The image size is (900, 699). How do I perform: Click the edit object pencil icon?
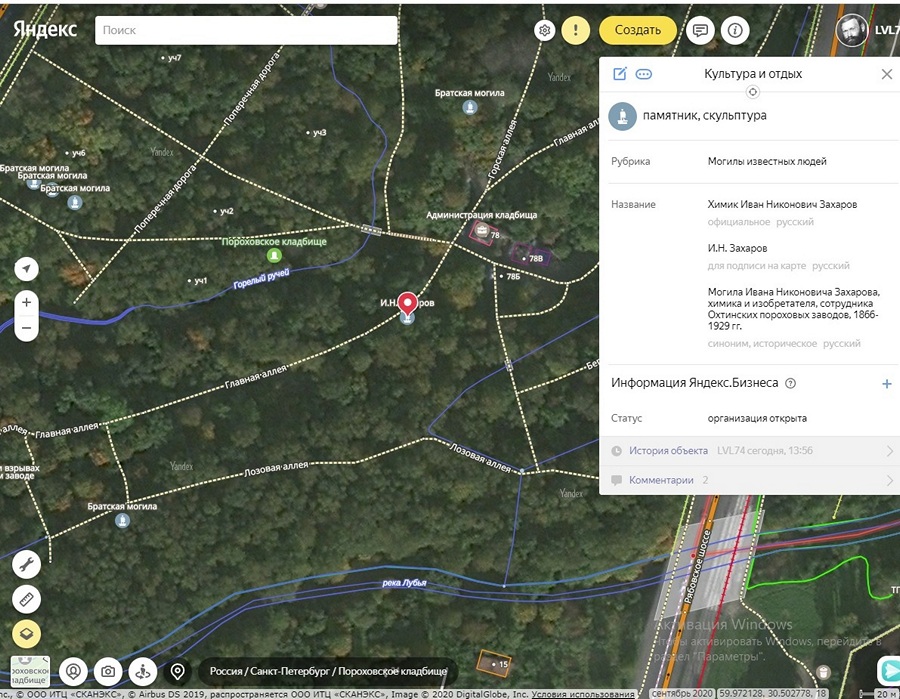pyautogui.click(x=620, y=74)
